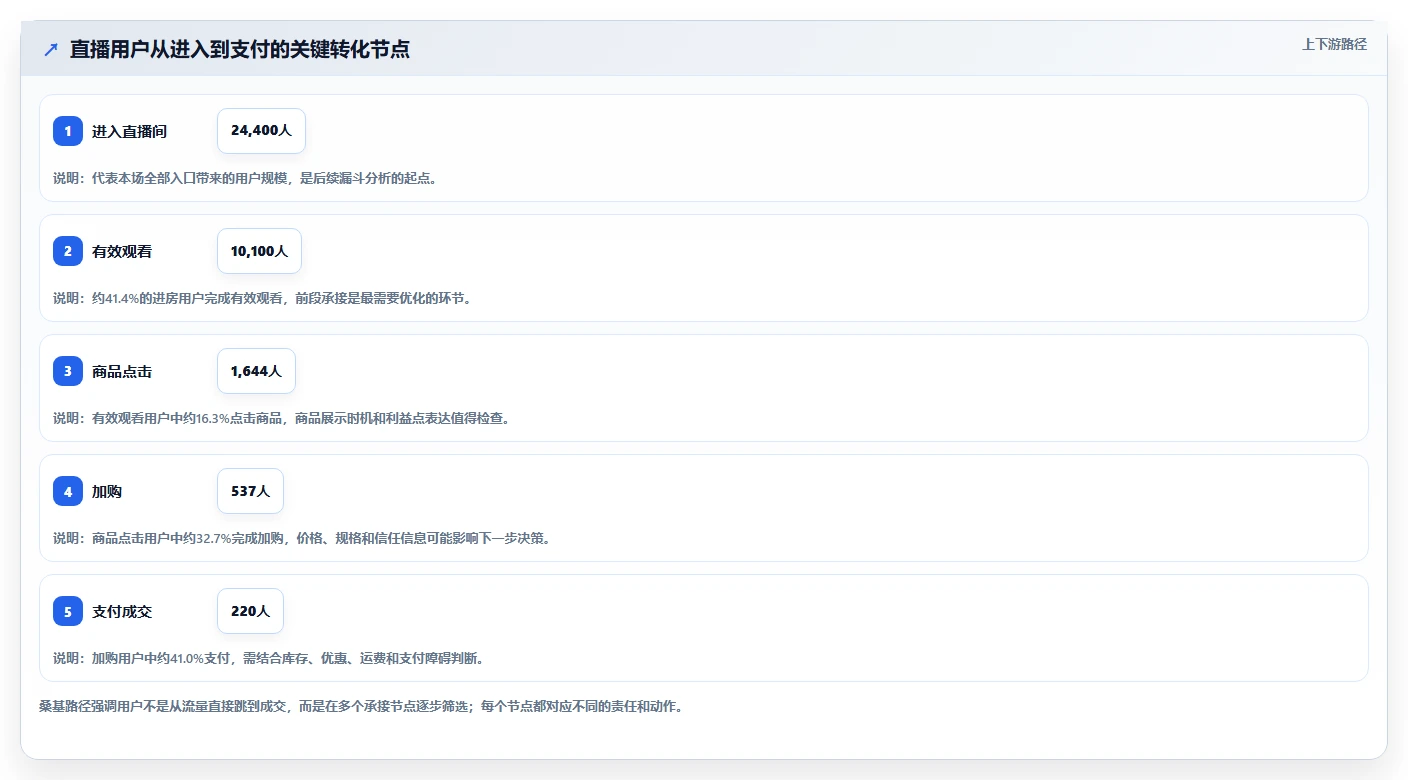Click step number badge 3
The height and width of the screenshot is (780, 1408).
point(68,371)
